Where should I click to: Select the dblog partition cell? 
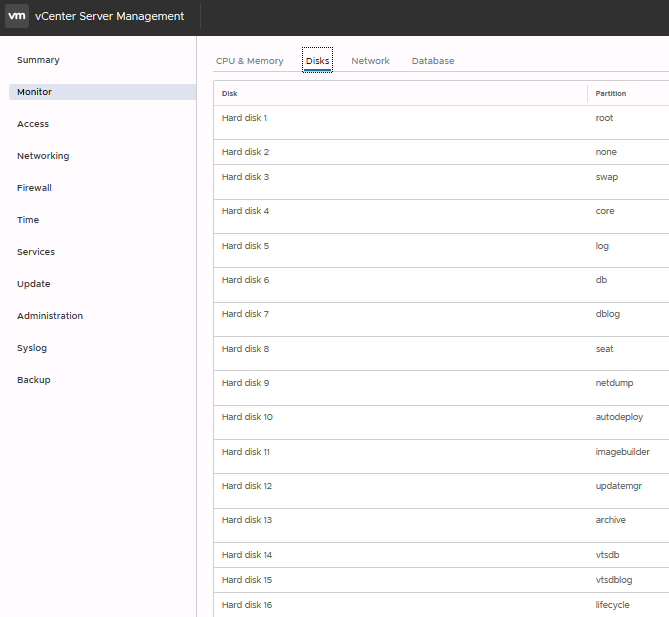(x=608, y=314)
